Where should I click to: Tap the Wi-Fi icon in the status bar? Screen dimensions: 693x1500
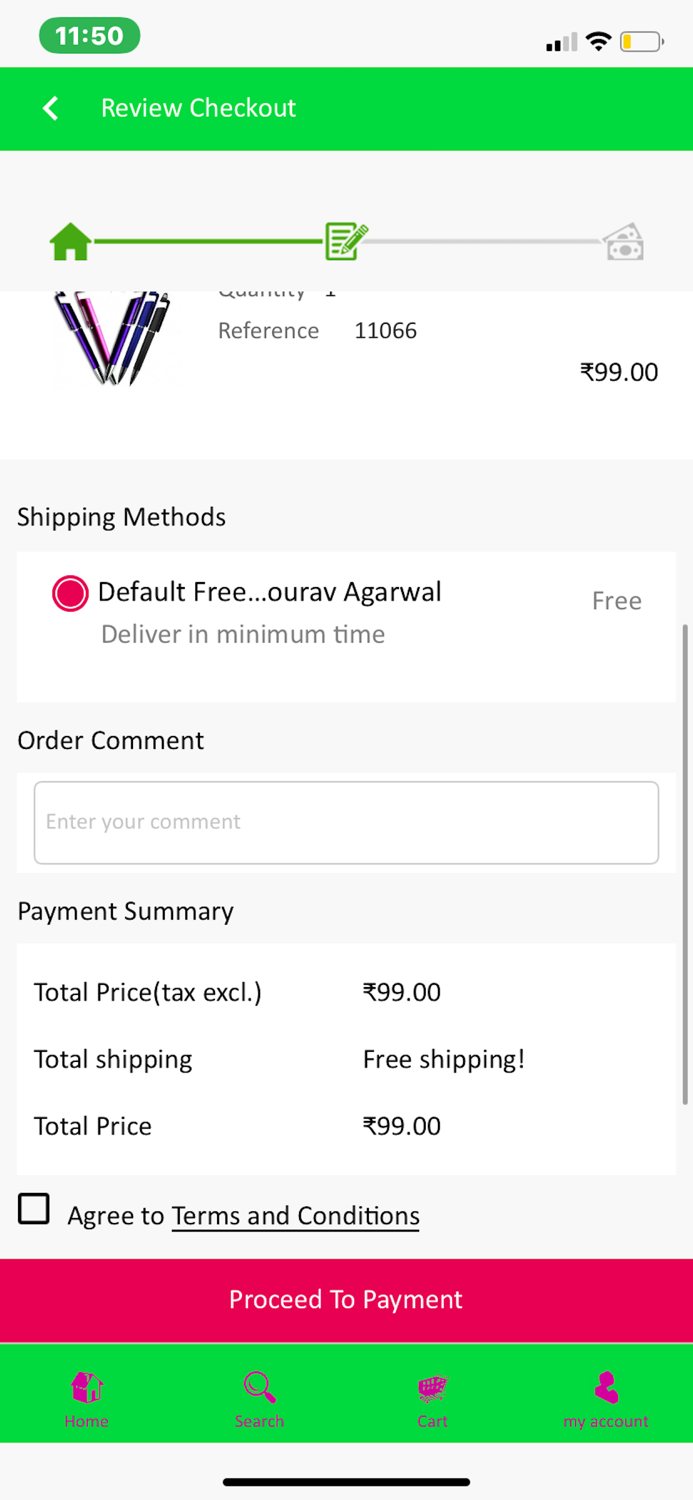click(598, 41)
